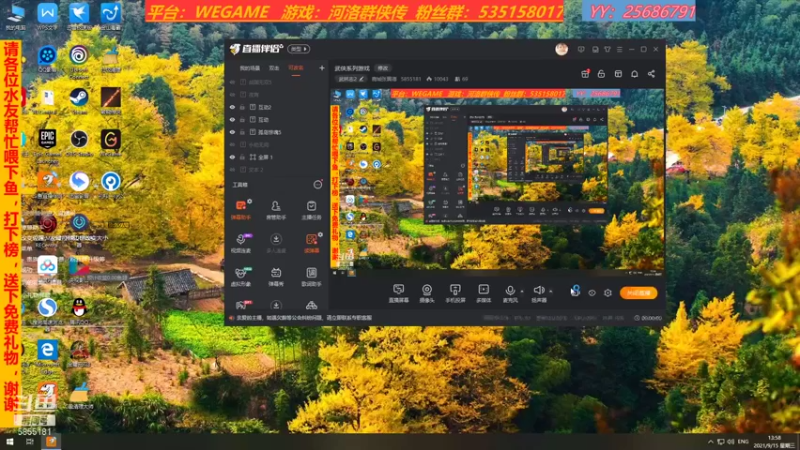Click the share icon in room toolbar
The width and height of the screenshot is (800, 450).
651,74
